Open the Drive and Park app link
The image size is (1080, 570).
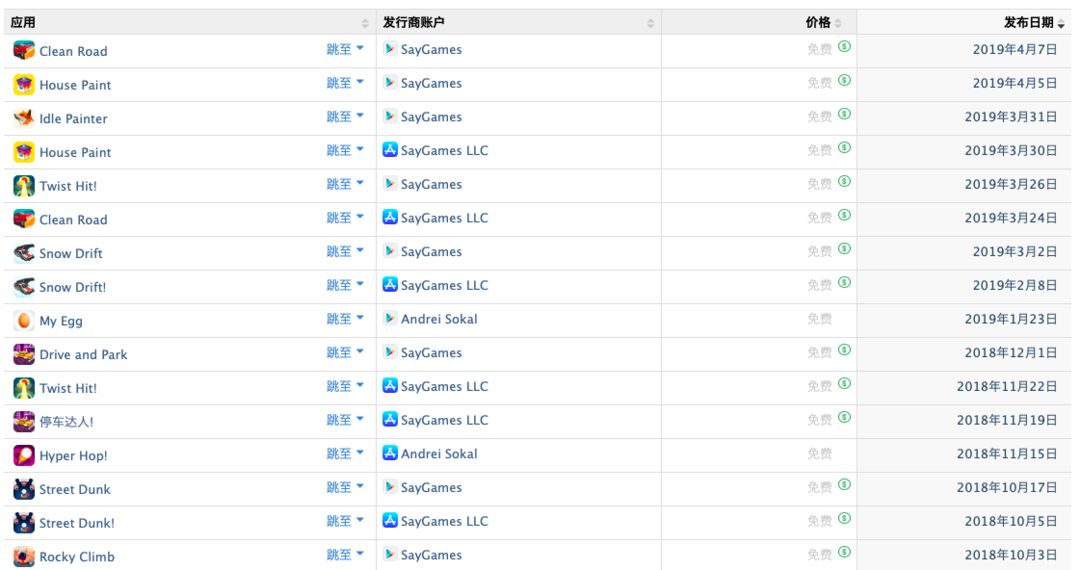click(x=83, y=355)
